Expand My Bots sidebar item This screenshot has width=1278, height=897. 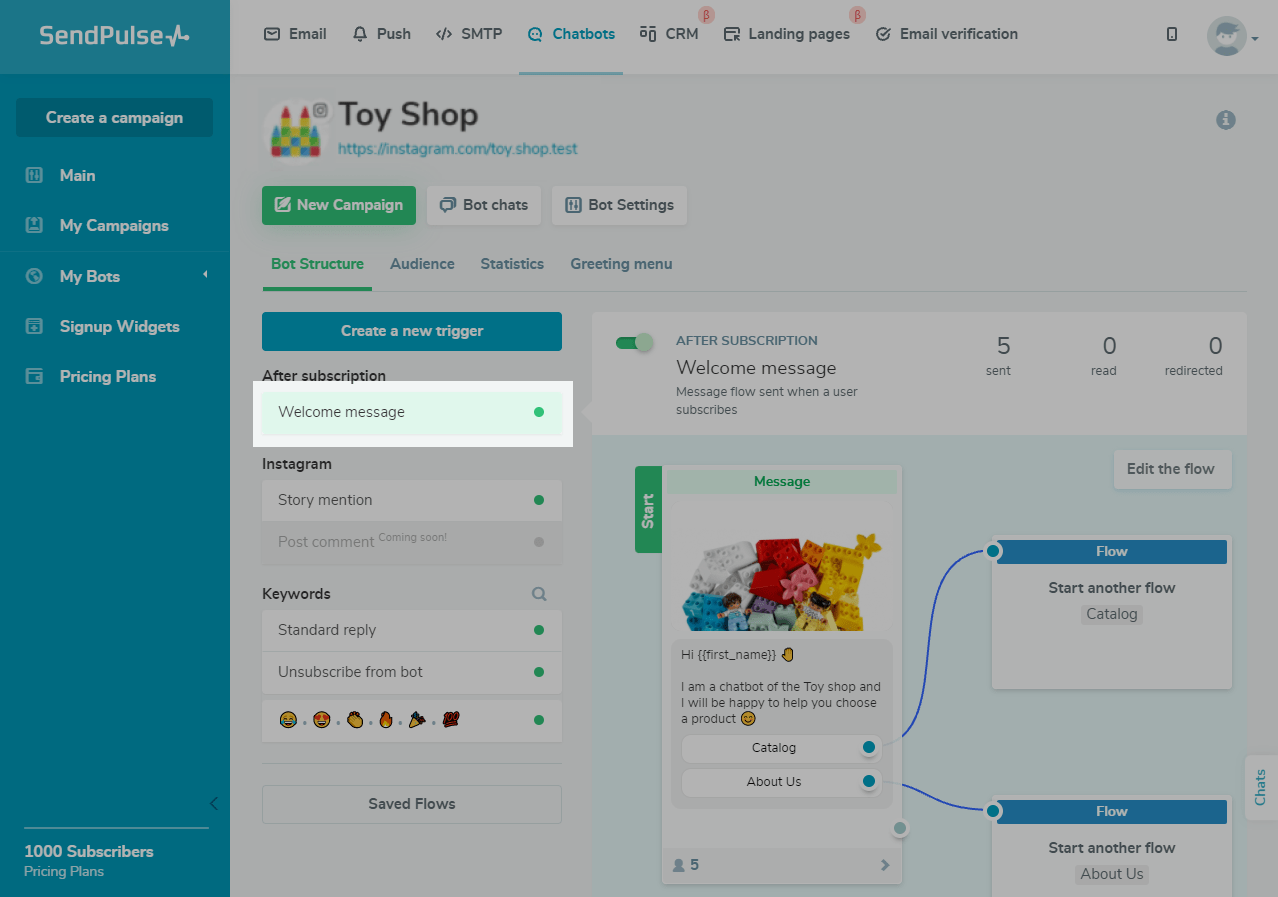point(114,276)
